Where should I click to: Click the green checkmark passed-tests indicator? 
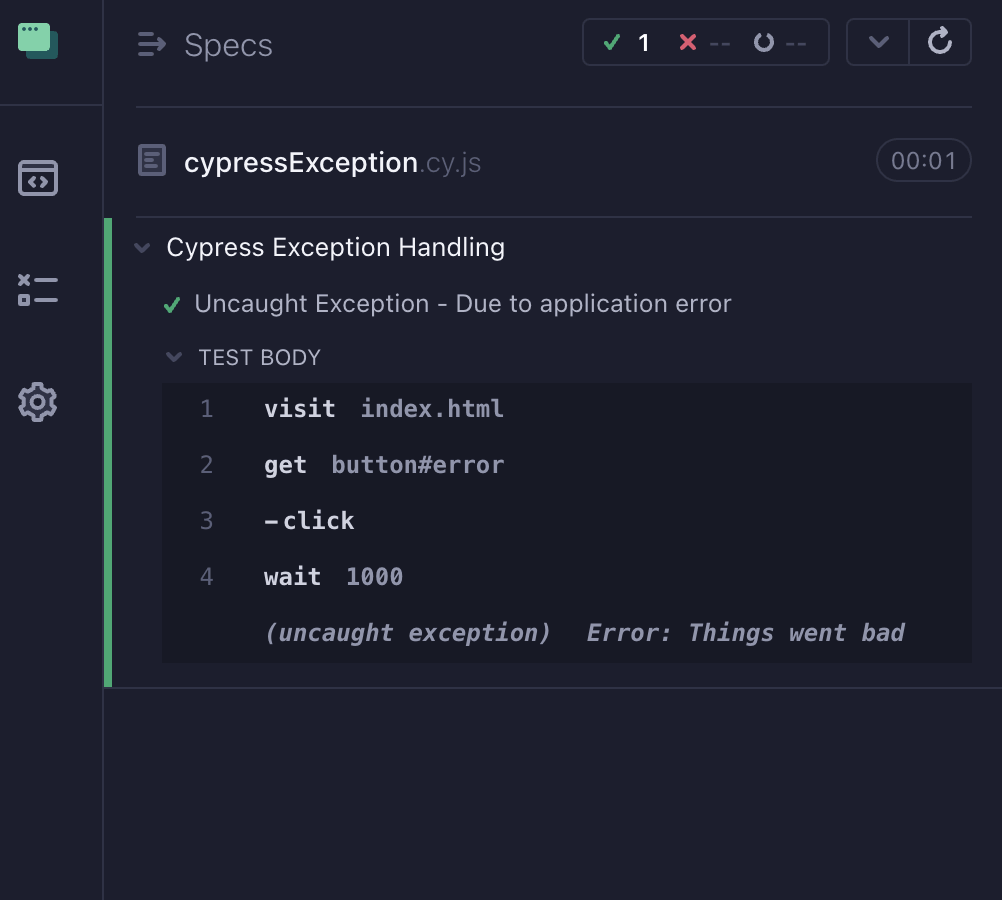click(612, 43)
